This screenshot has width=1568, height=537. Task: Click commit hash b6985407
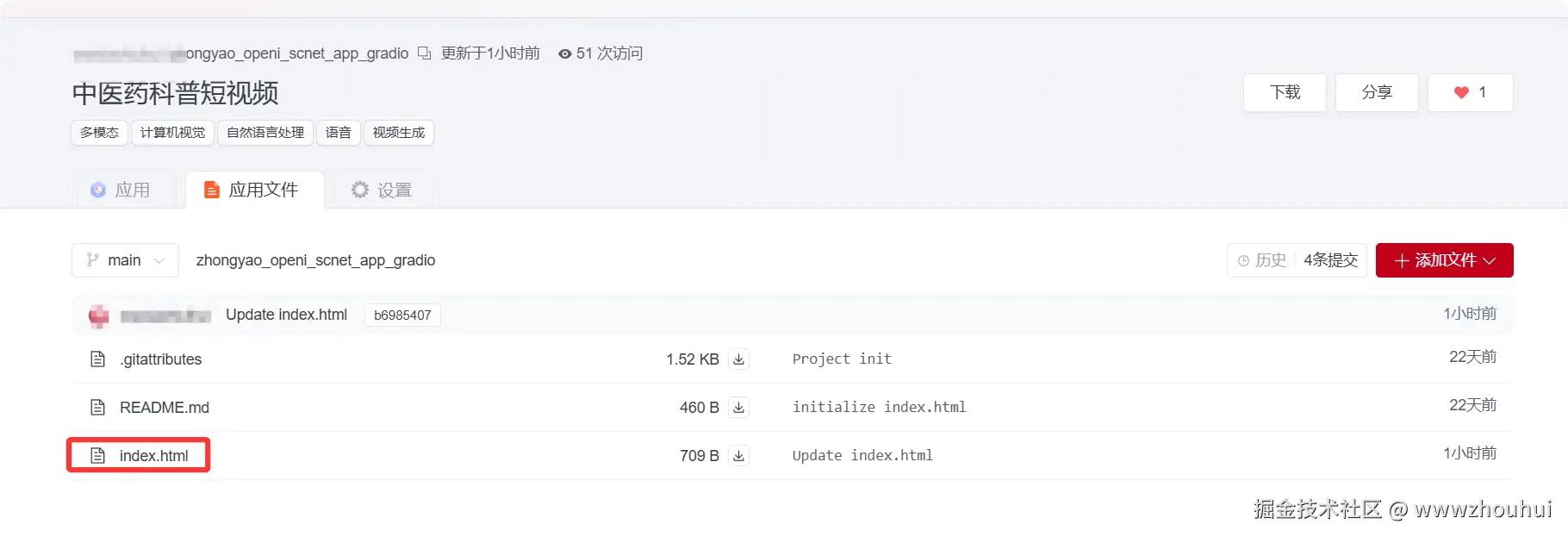point(402,315)
